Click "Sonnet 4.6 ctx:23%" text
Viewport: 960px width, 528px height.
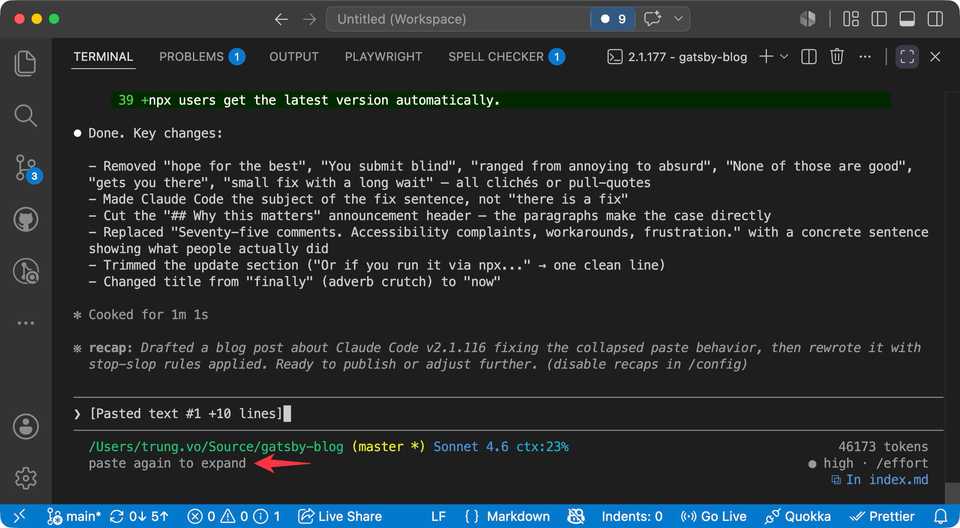(501, 447)
